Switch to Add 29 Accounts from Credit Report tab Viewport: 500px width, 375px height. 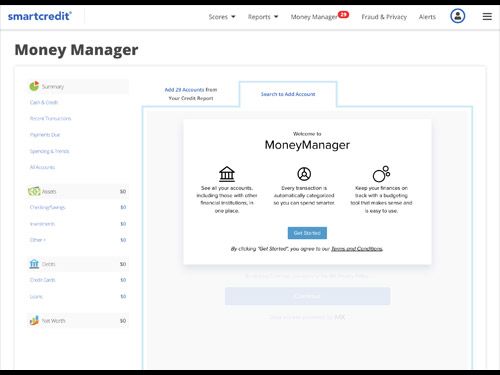coord(191,94)
